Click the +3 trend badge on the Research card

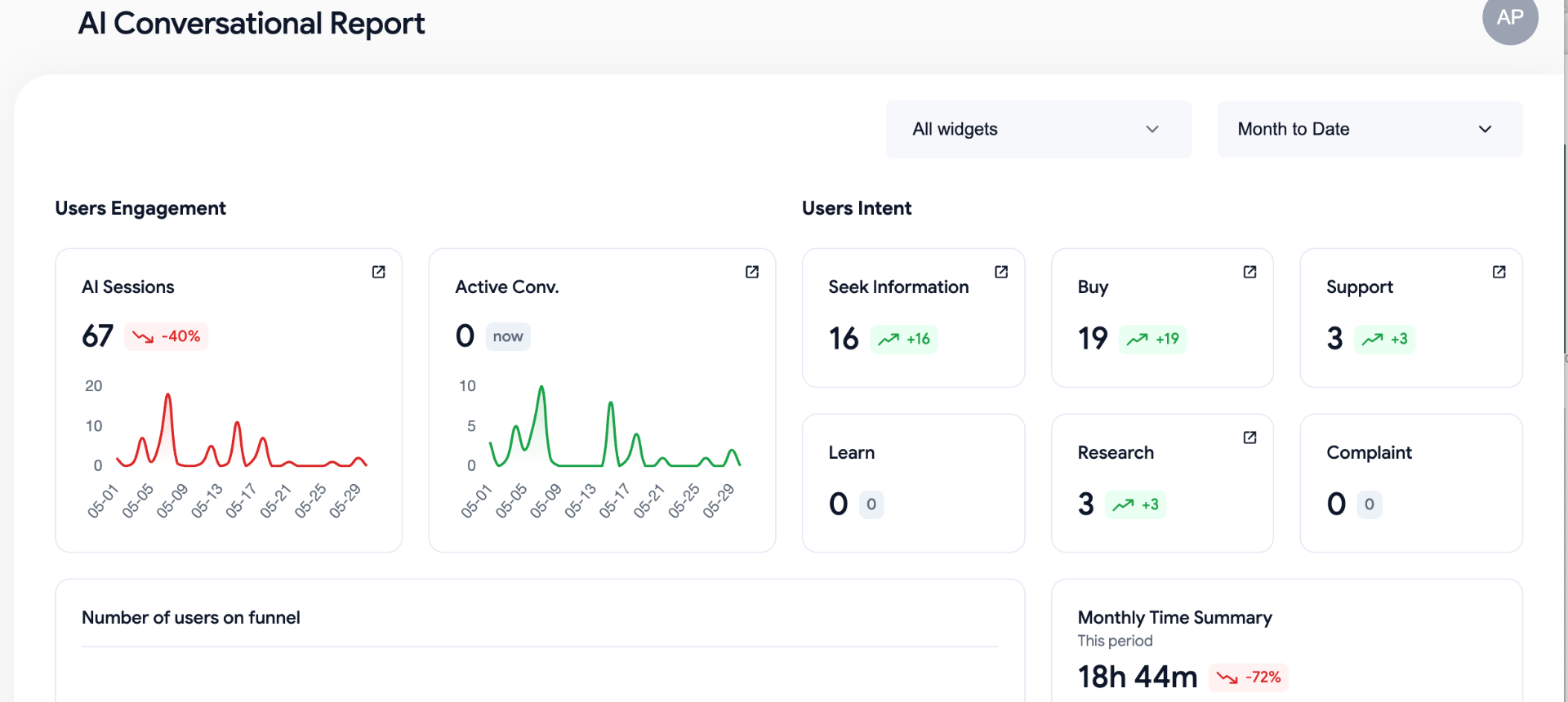point(1136,504)
